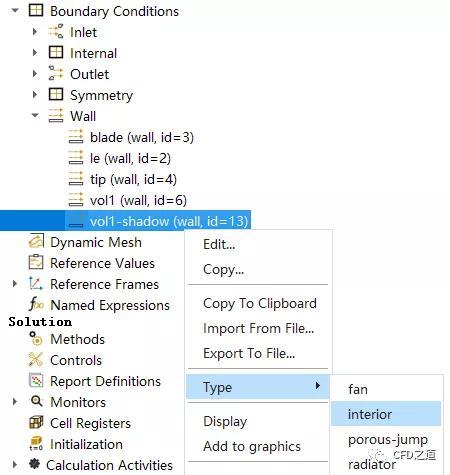Viewport: 450px width, 475px height.
Task: Select blade (wall, id=3) tree item
Action: tap(142, 137)
